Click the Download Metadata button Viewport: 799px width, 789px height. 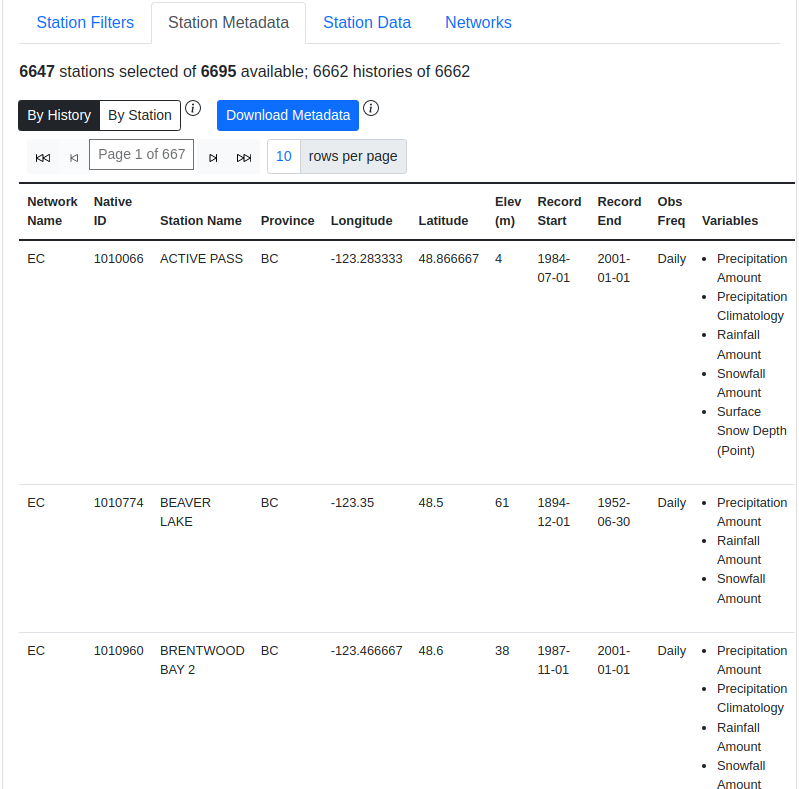click(288, 115)
